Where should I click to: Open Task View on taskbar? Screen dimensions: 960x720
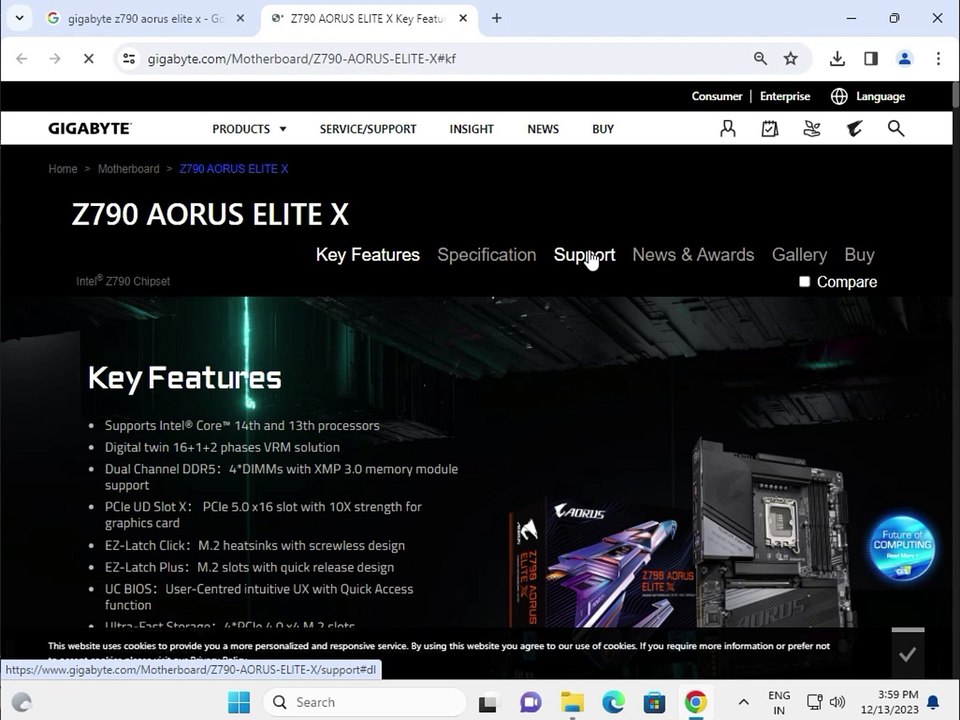[x=487, y=702]
